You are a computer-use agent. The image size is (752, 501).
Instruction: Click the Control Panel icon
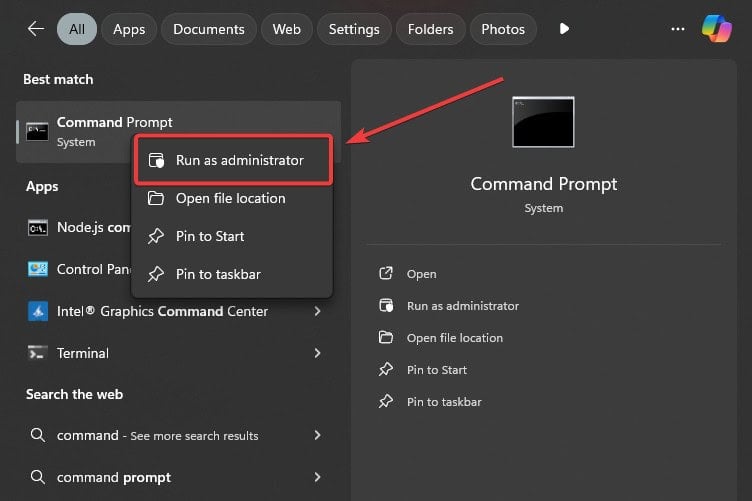(37, 269)
